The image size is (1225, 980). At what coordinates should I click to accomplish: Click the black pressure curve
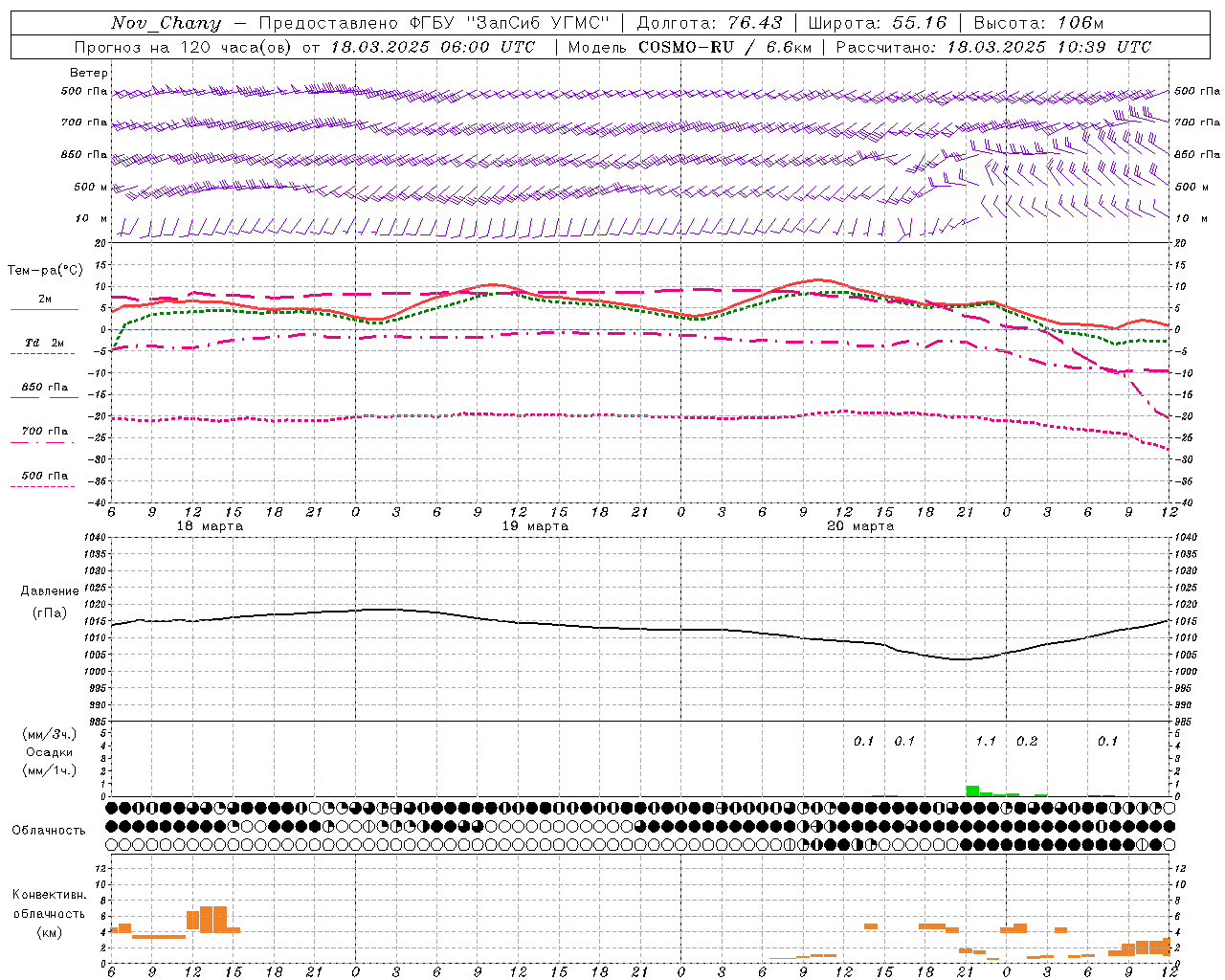pos(638,629)
